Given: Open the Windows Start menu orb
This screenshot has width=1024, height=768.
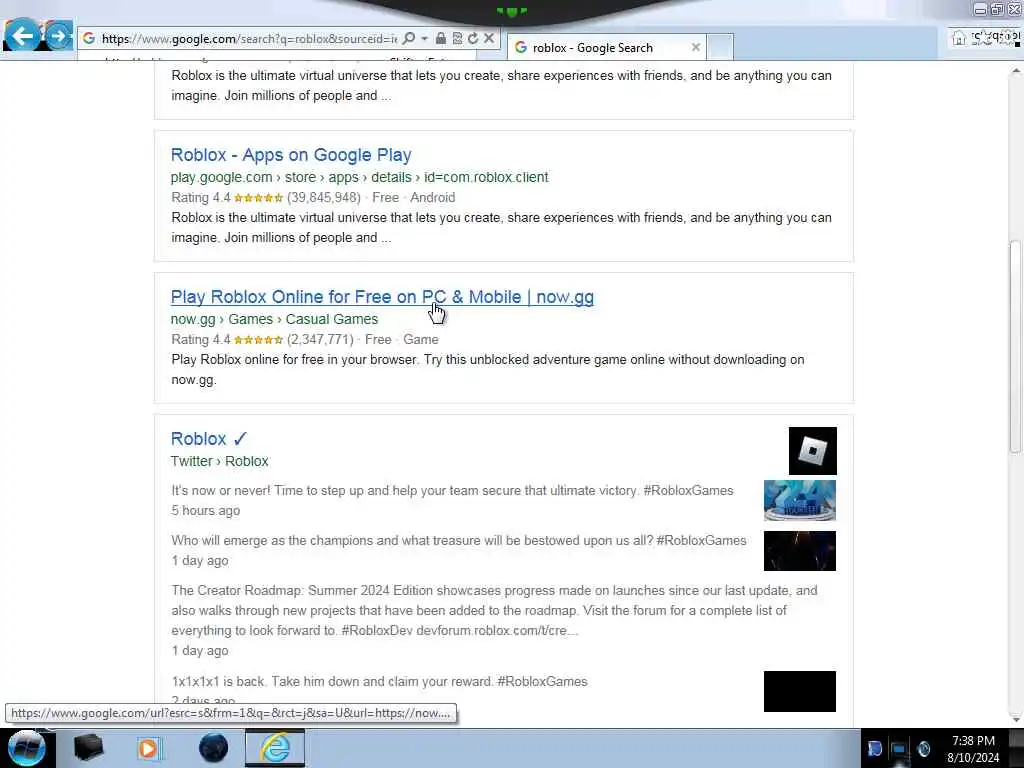Looking at the screenshot, I should tap(26, 748).
